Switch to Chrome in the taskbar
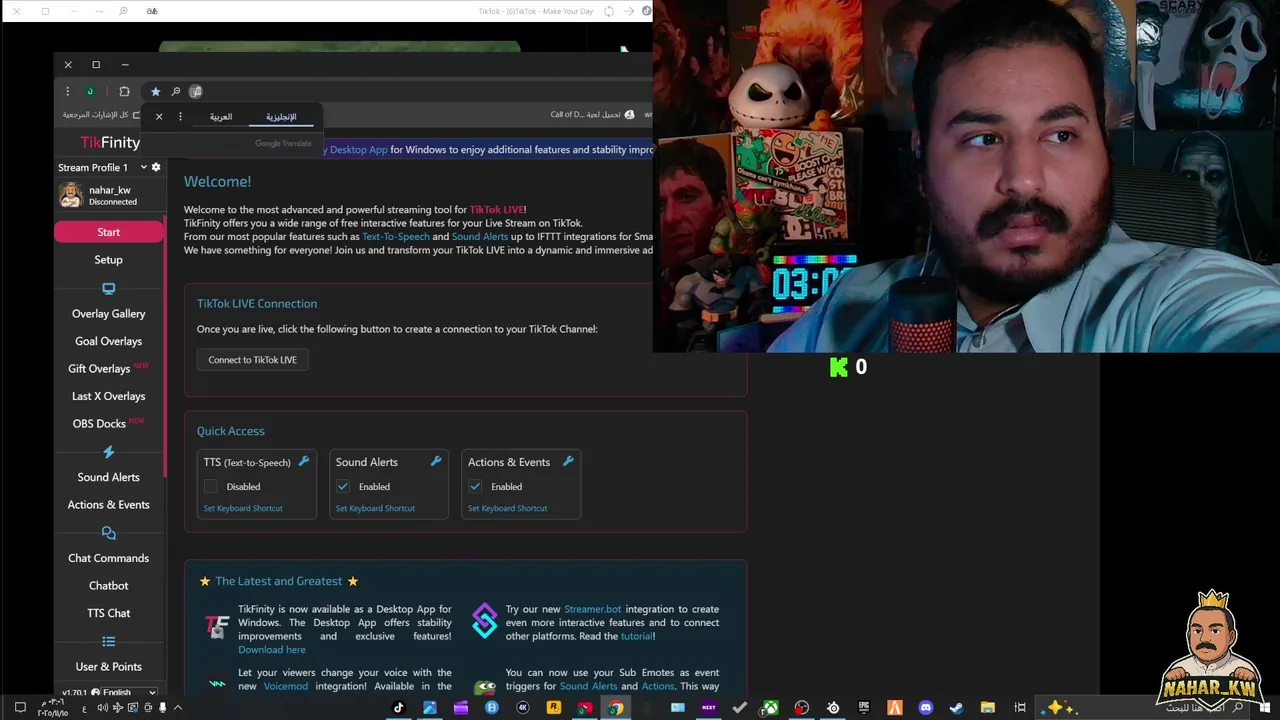Screen dimensions: 1280x720 616,708
